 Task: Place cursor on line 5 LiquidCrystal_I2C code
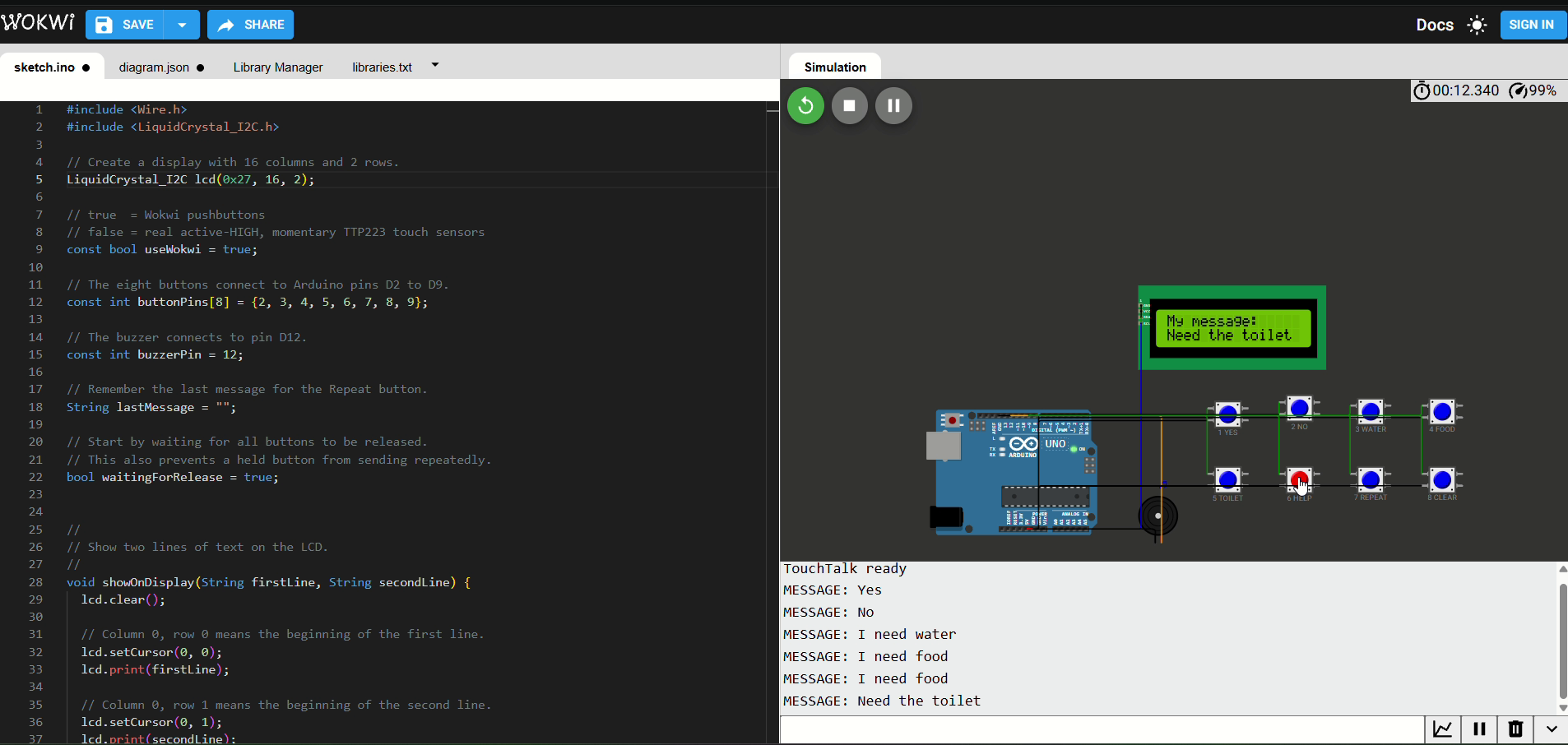tap(190, 179)
